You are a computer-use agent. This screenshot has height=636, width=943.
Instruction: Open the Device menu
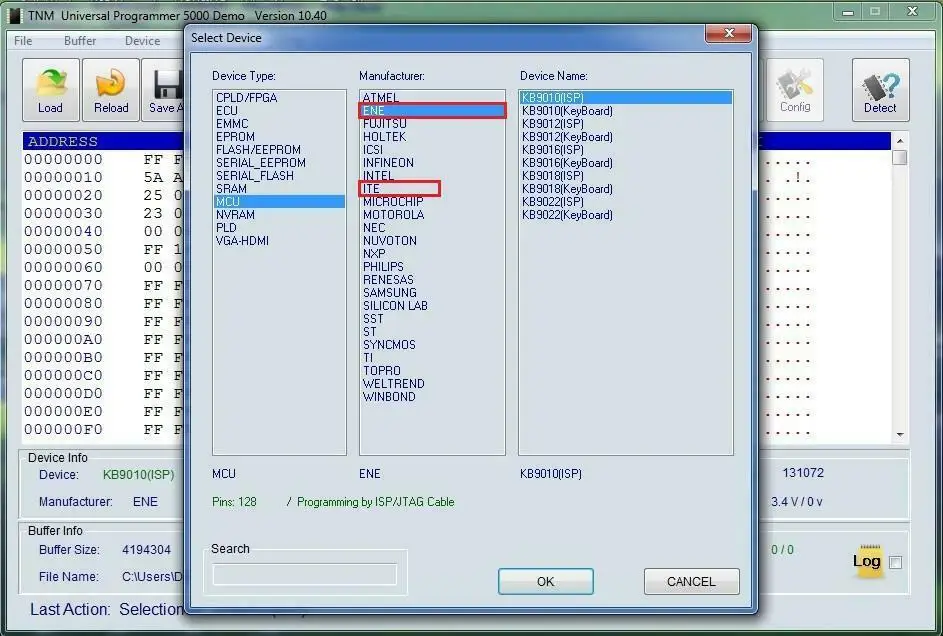click(143, 41)
